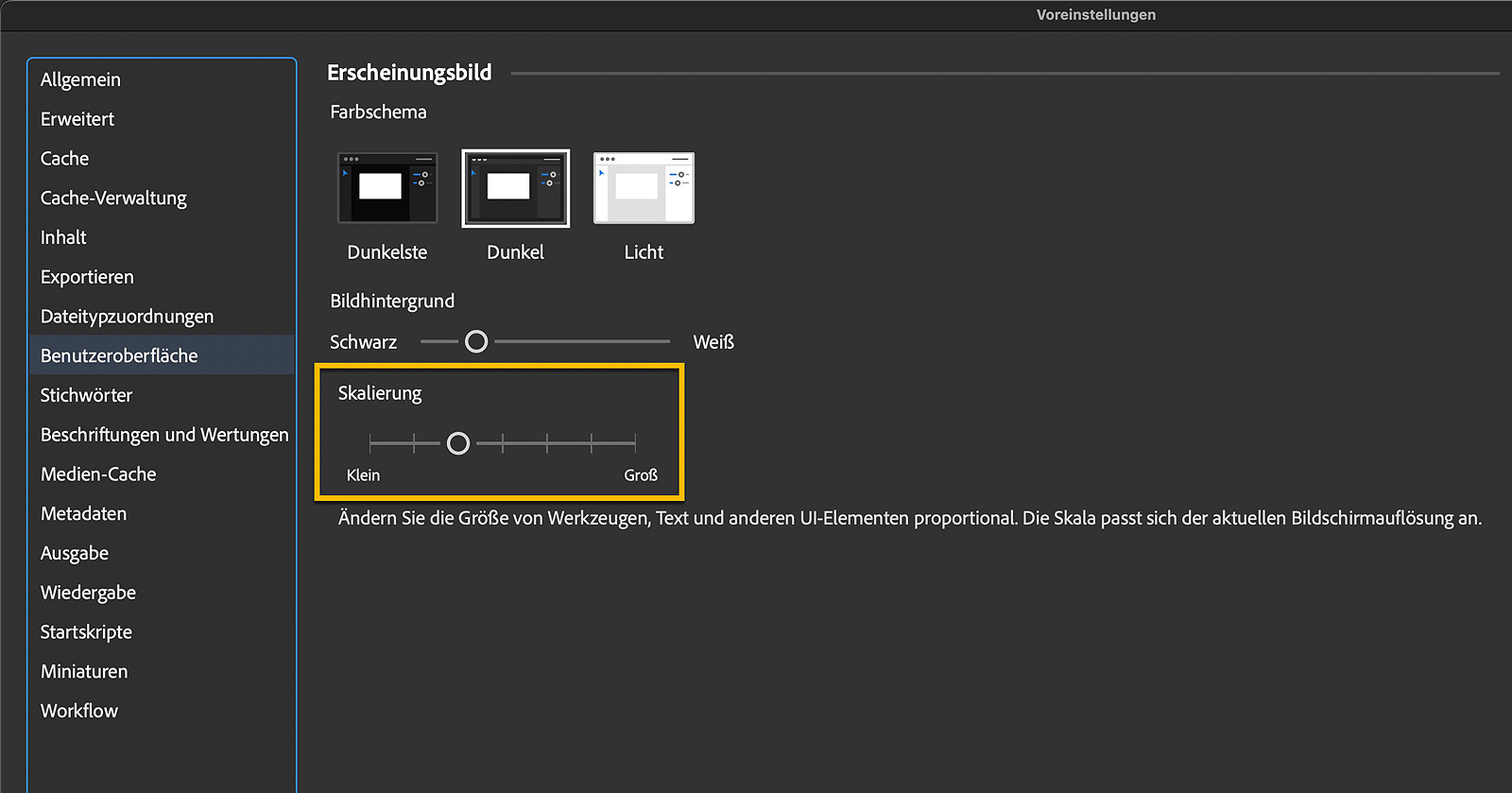Image resolution: width=1512 pixels, height=793 pixels.
Task: Choose the Dunkel color scheme thumbnail
Action: pyautogui.click(x=515, y=188)
